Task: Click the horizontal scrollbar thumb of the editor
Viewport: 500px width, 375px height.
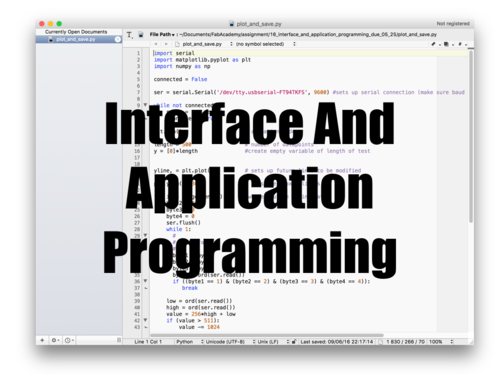Action: tap(267, 335)
